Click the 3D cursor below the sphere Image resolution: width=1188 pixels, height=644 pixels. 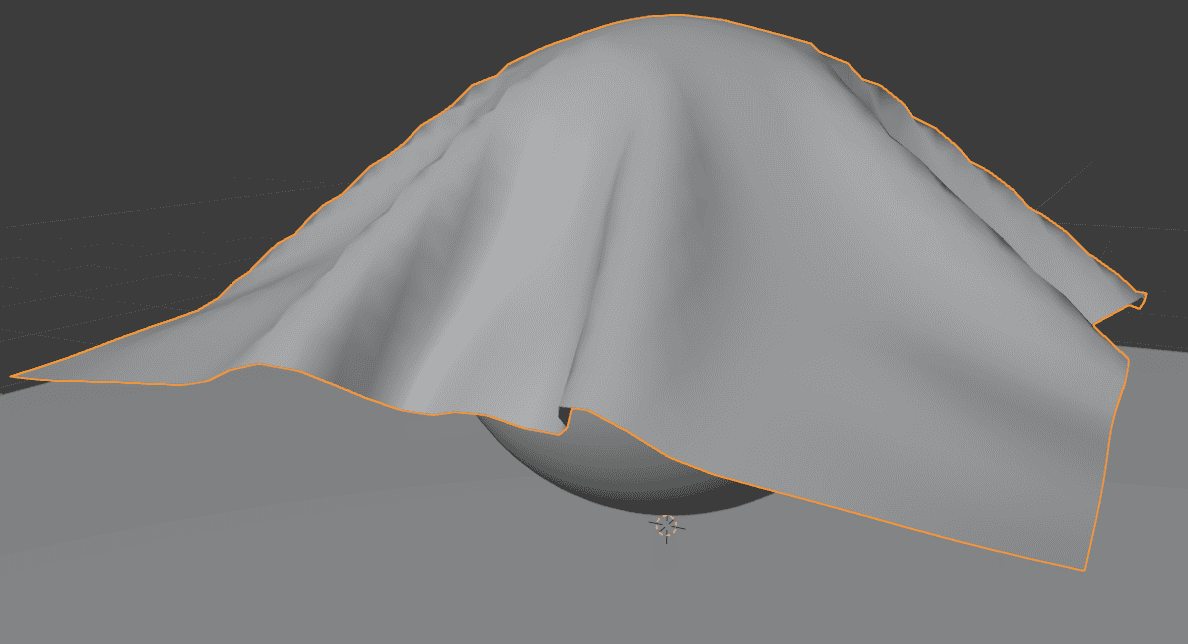click(x=665, y=527)
